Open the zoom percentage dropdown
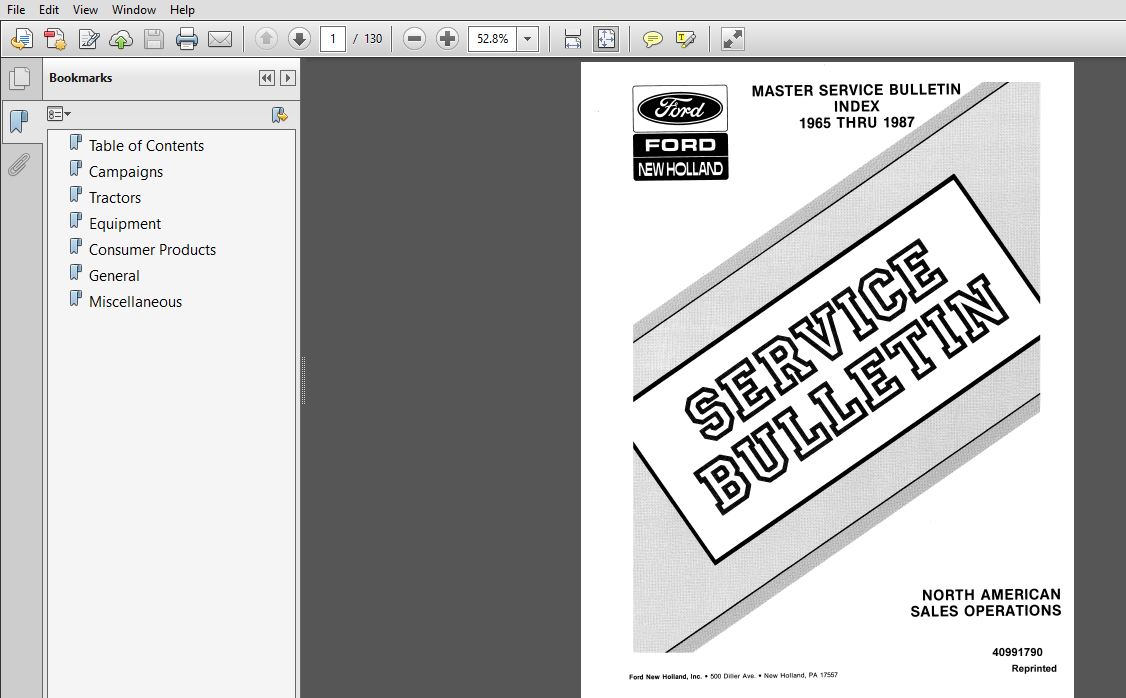The height and width of the screenshot is (698, 1126). coord(528,39)
